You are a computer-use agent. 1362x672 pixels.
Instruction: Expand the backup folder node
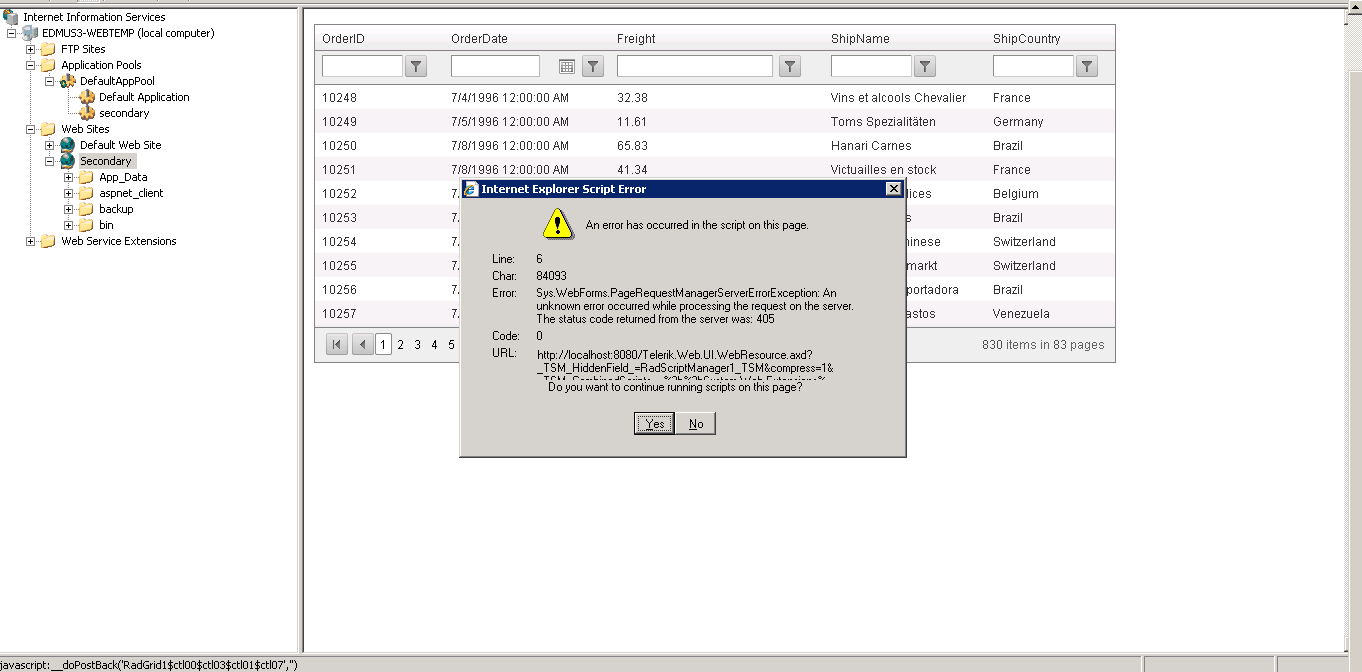coord(69,209)
